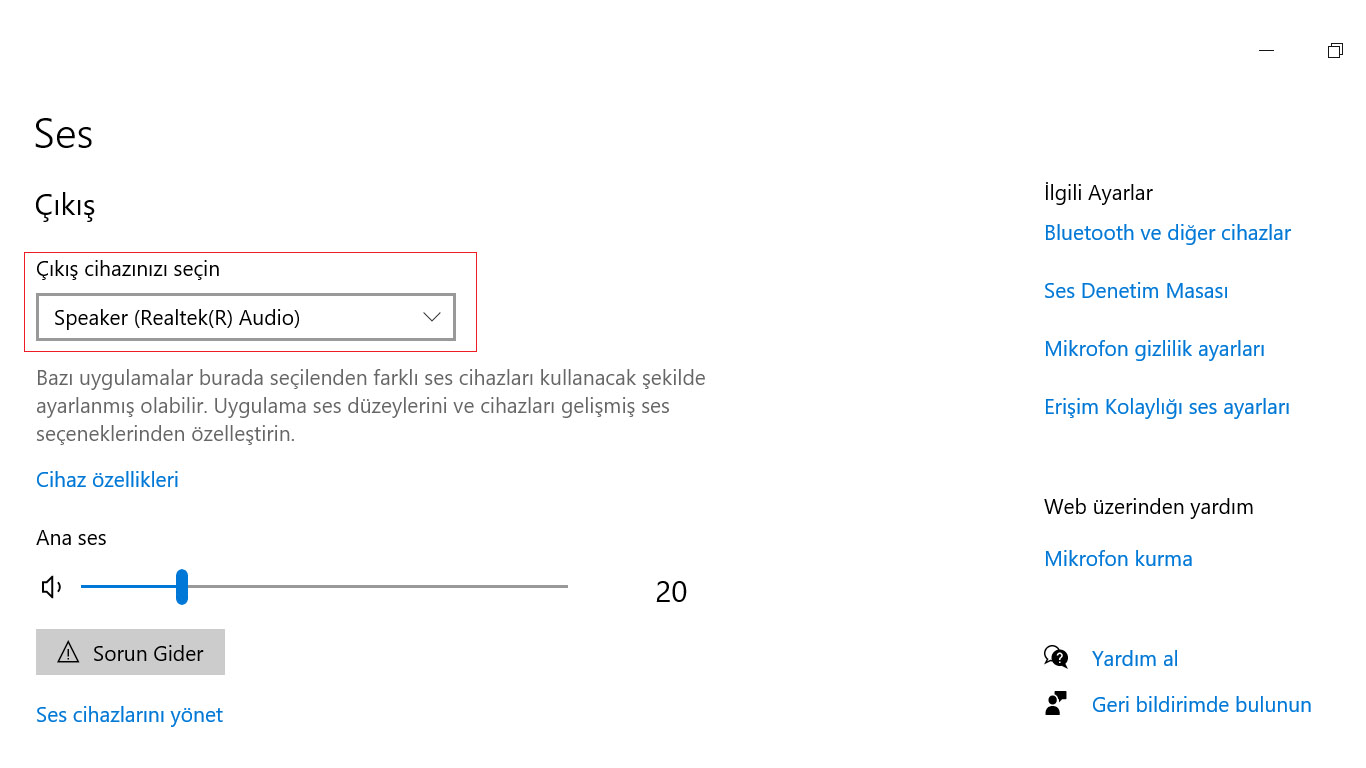Image resolution: width=1366 pixels, height=768 pixels.
Task: Minimize the Ses settings window
Action: tap(1267, 51)
